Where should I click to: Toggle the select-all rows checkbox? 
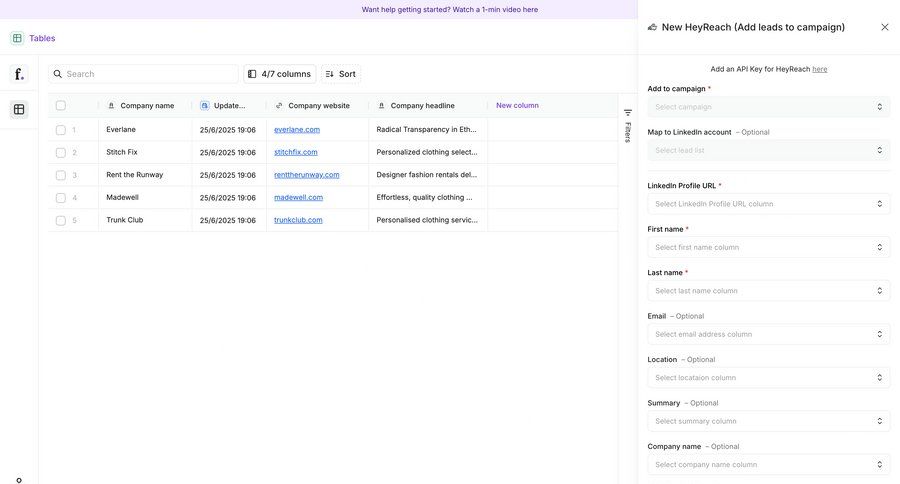61,106
